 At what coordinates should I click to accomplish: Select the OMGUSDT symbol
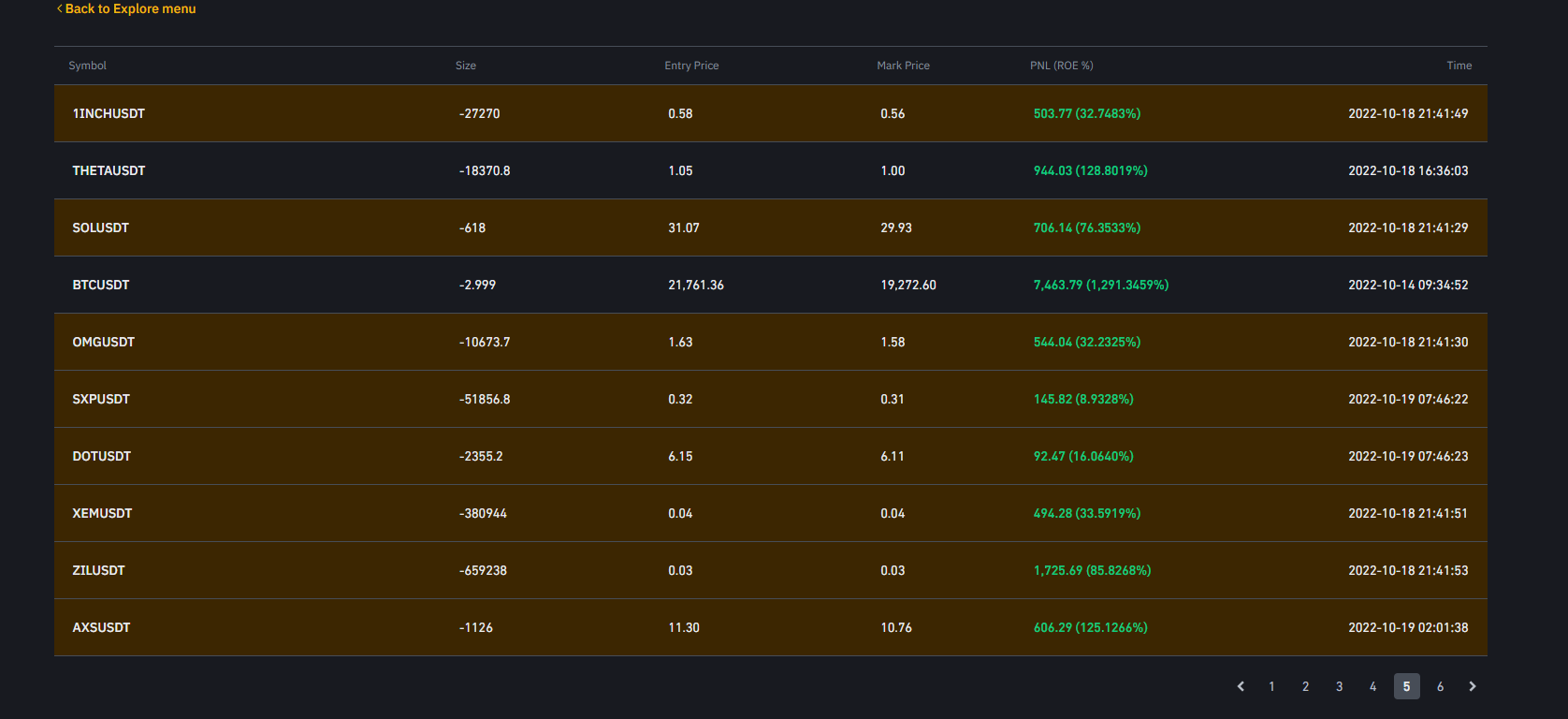click(x=104, y=342)
